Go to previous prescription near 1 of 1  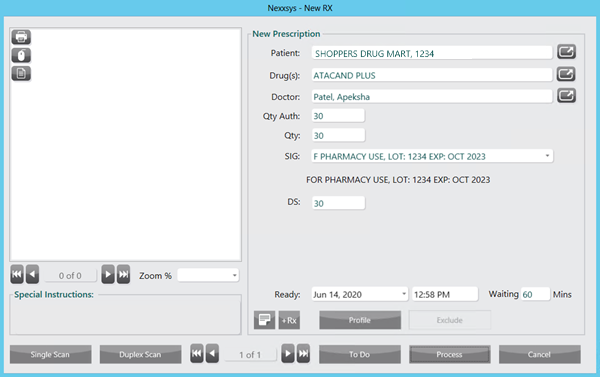click(212, 354)
